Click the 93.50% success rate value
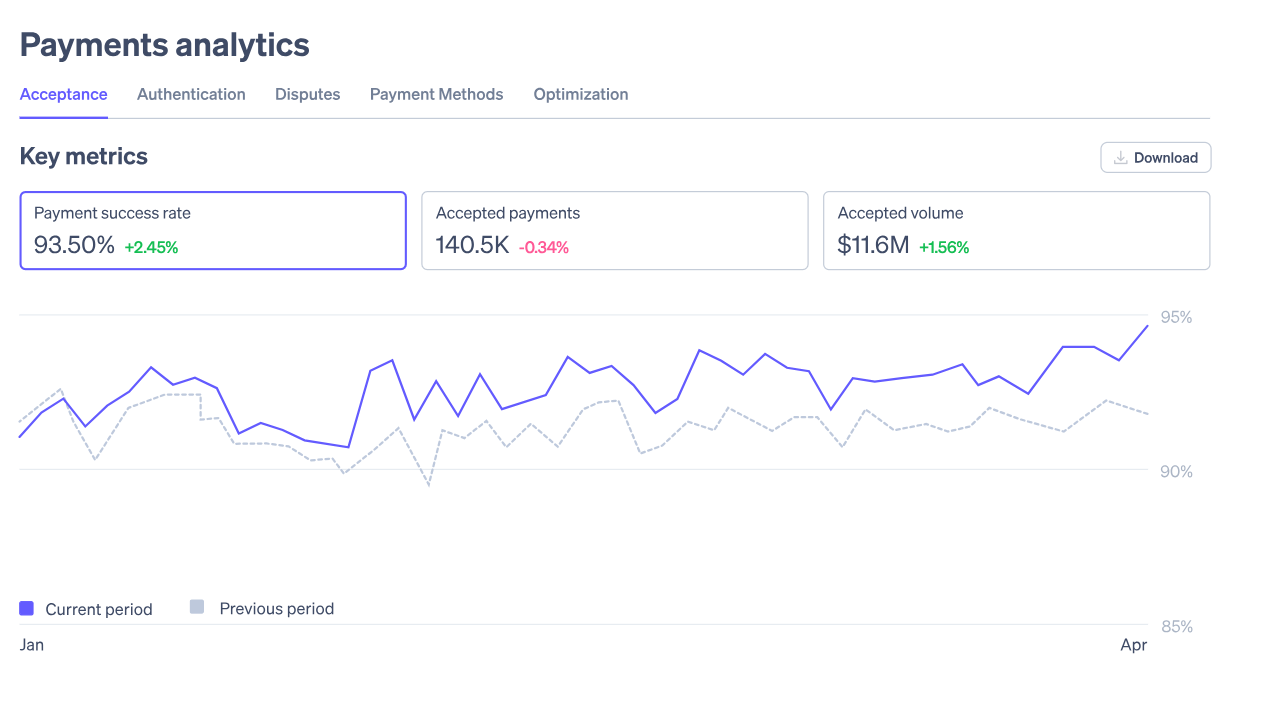 click(74, 245)
